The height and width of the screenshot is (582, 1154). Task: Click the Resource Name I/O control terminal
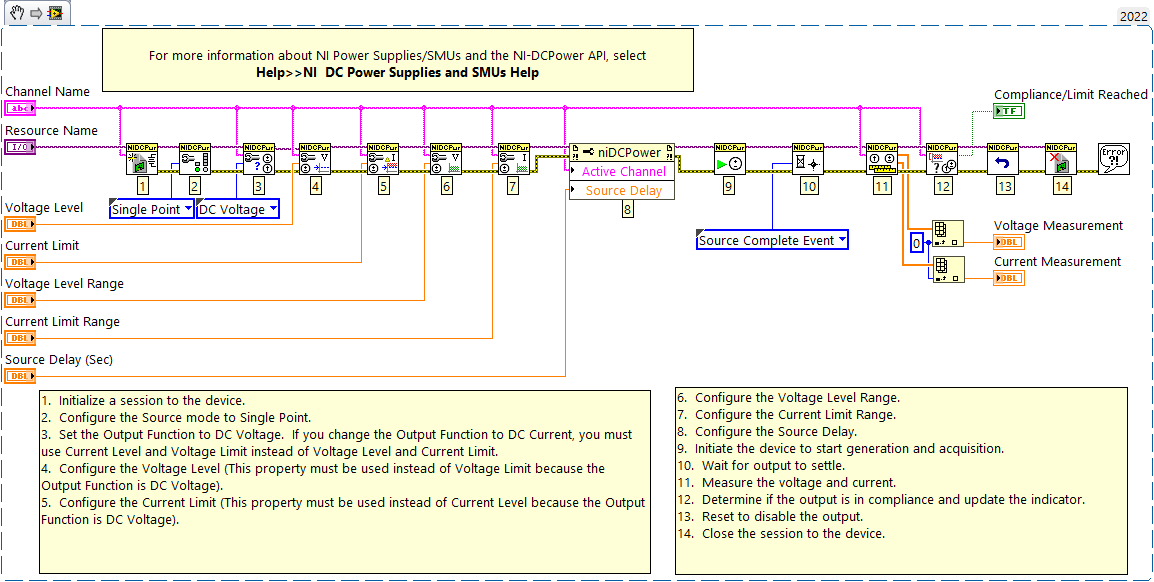coord(20,147)
